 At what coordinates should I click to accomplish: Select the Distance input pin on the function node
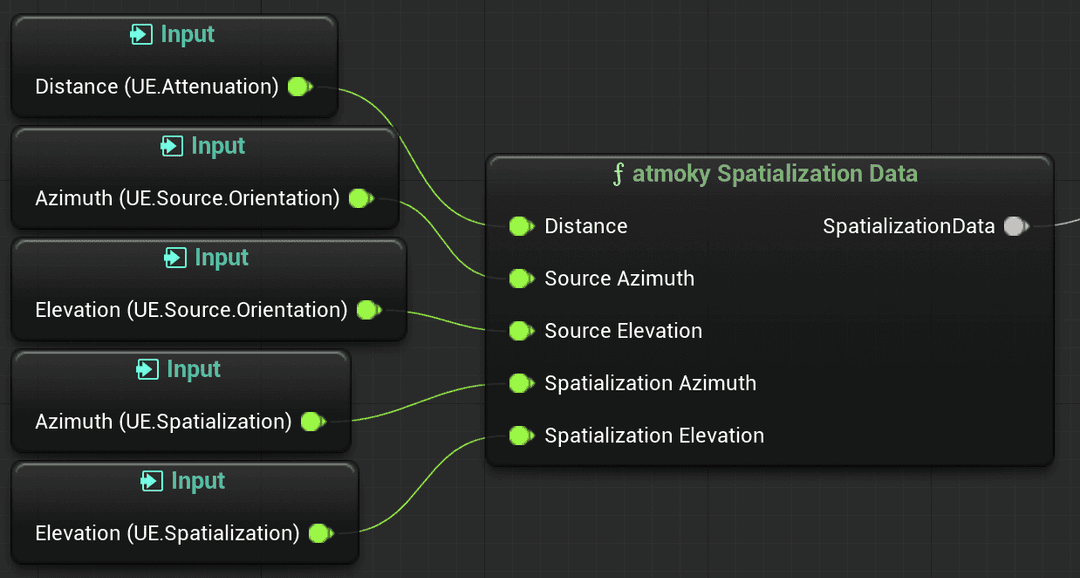(x=521, y=226)
